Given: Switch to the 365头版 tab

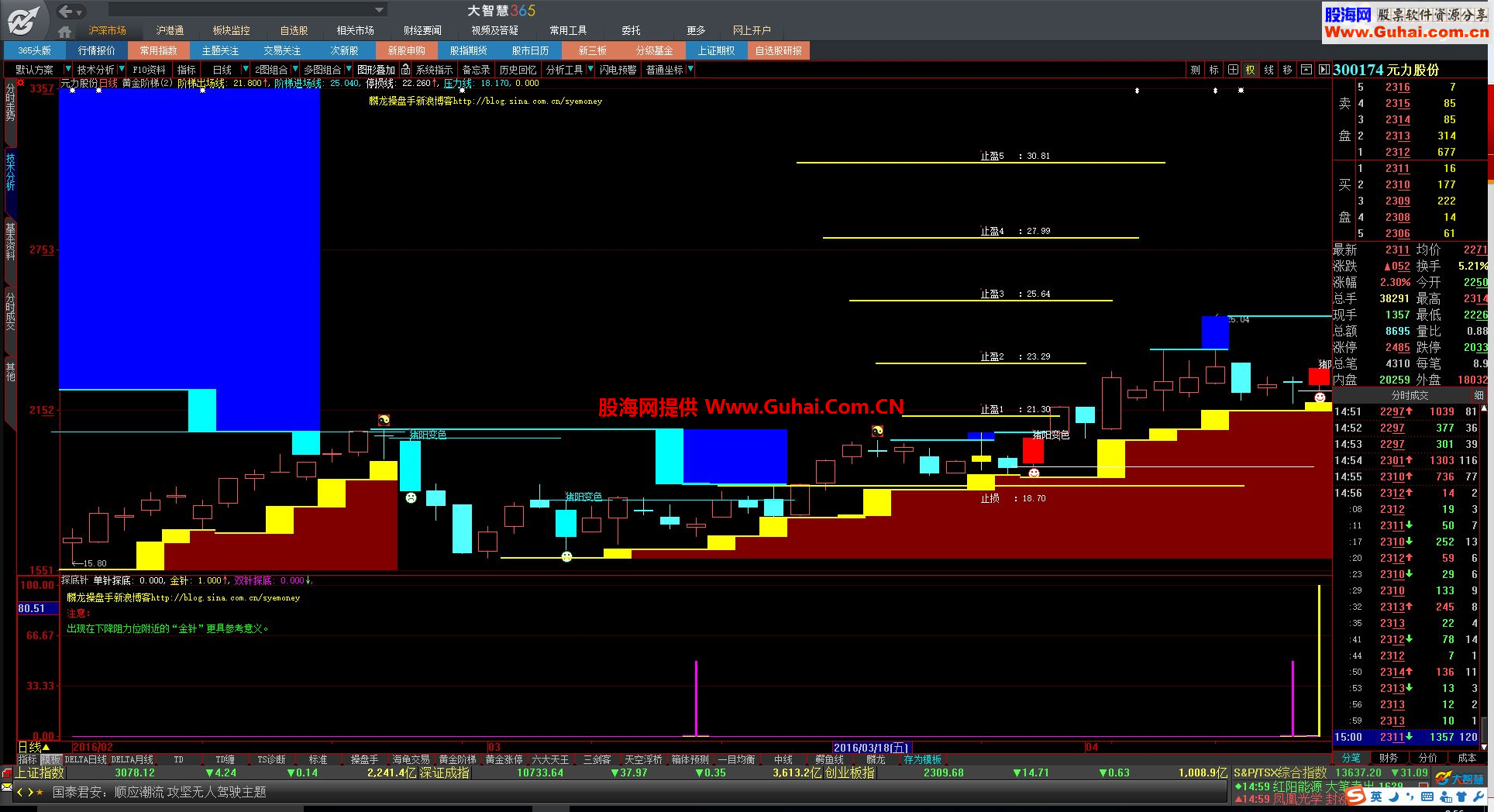Looking at the screenshot, I should coord(34,50).
